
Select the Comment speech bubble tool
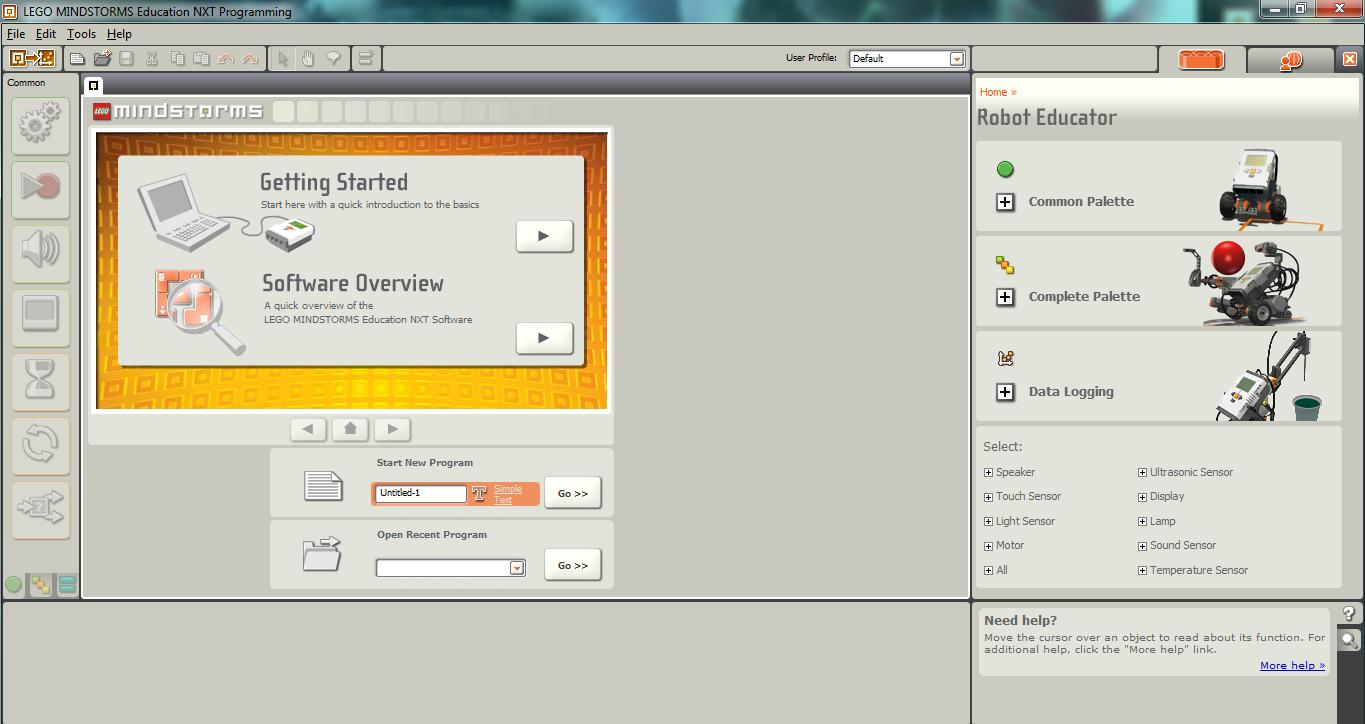coord(333,59)
